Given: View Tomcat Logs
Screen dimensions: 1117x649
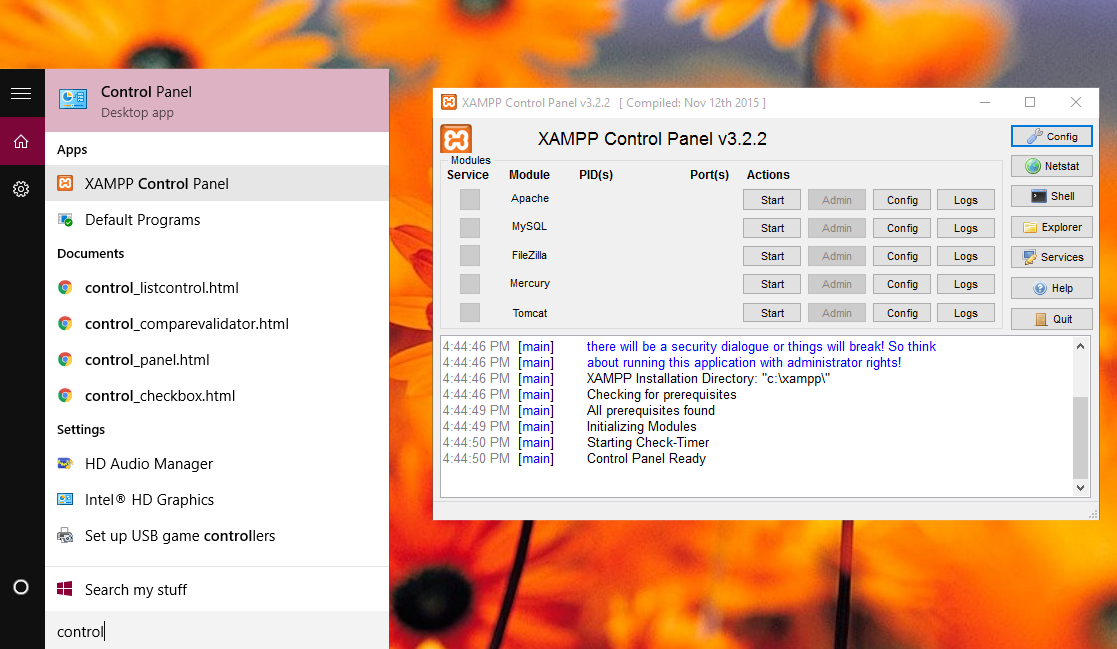Looking at the screenshot, I should click(965, 313).
